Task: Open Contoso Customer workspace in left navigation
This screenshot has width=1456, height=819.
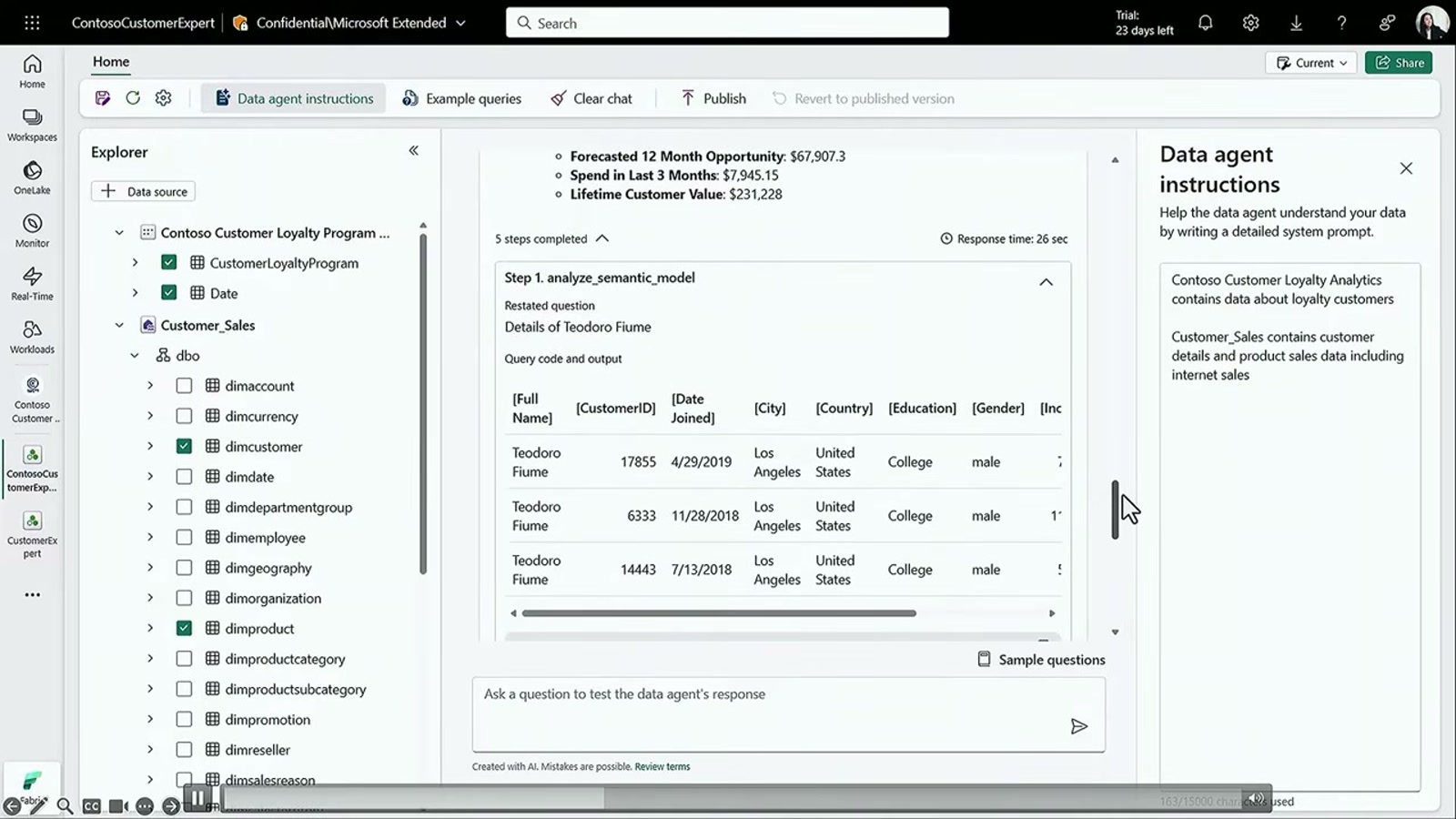Action: coord(32,400)
